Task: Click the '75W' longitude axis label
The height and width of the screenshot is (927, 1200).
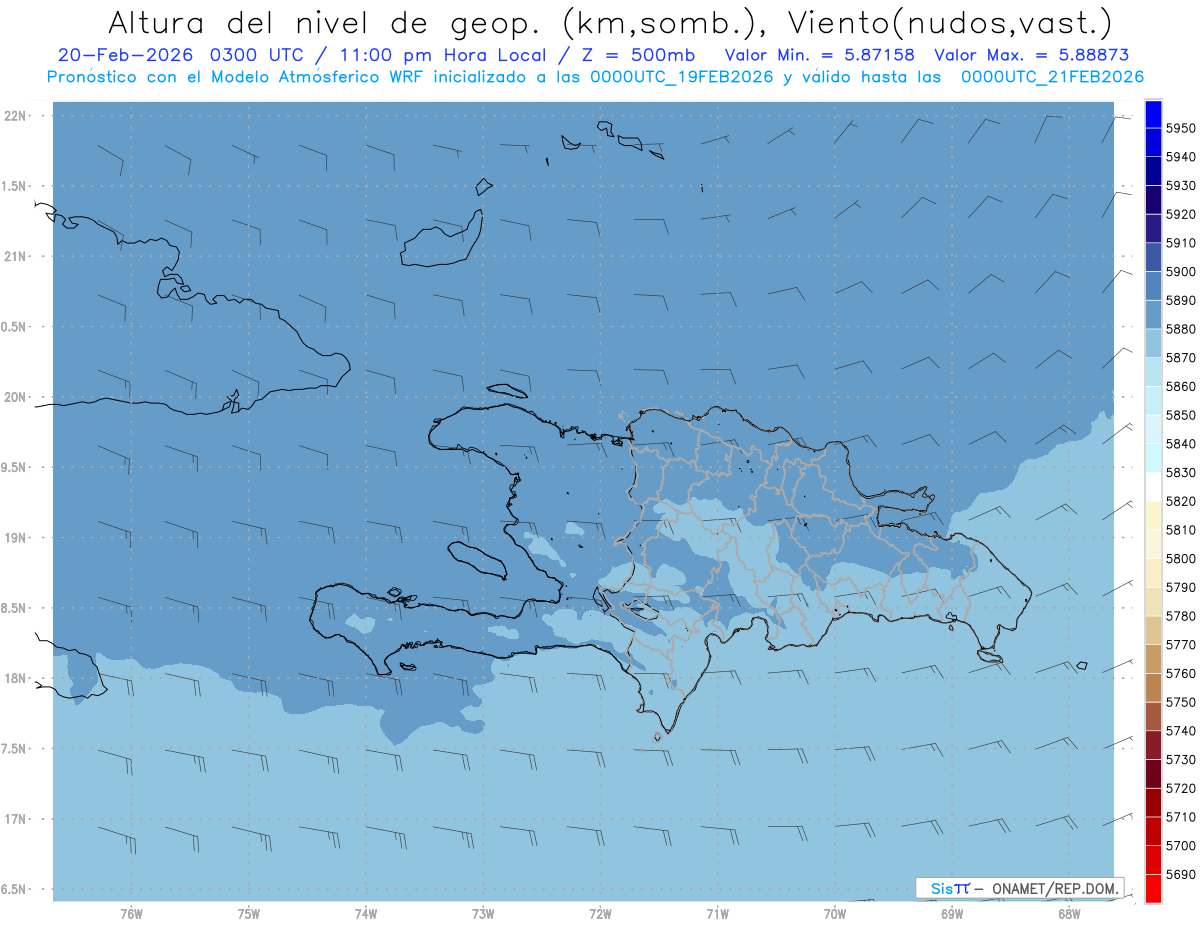Action: (x=249, y=914)
